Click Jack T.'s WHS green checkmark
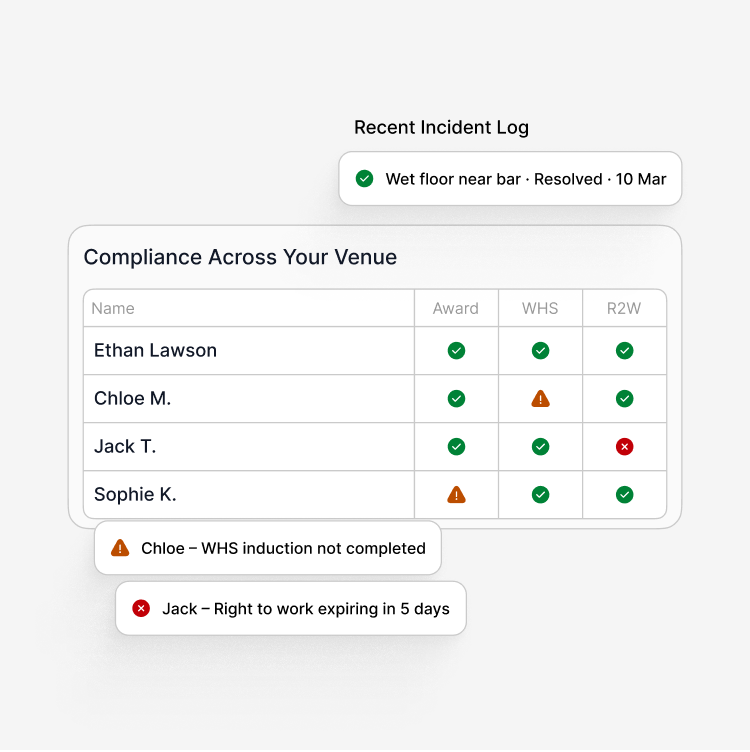750x752 pixels. click(x=540, y=446)
